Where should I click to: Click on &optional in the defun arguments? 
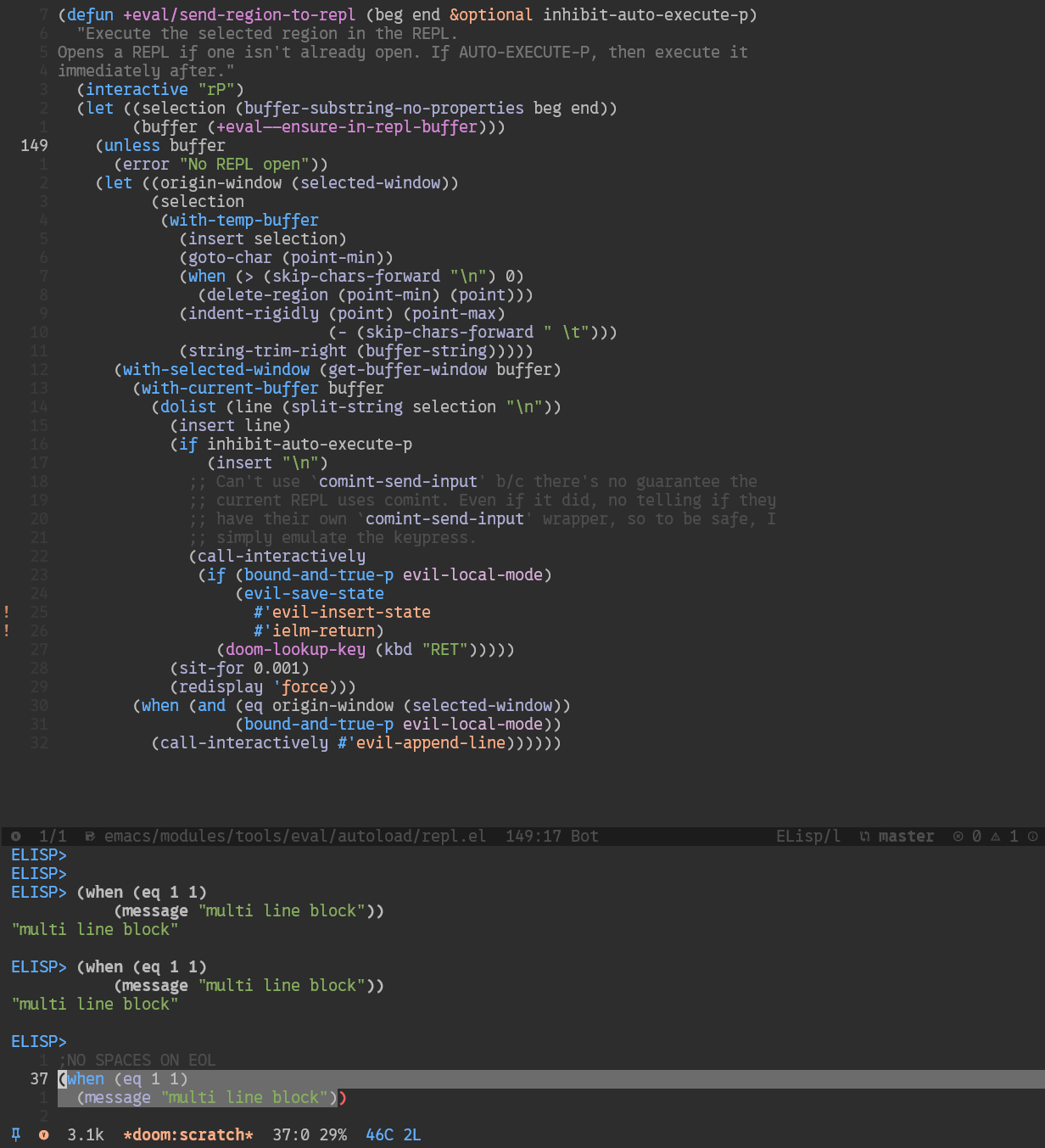pos(491,14)
